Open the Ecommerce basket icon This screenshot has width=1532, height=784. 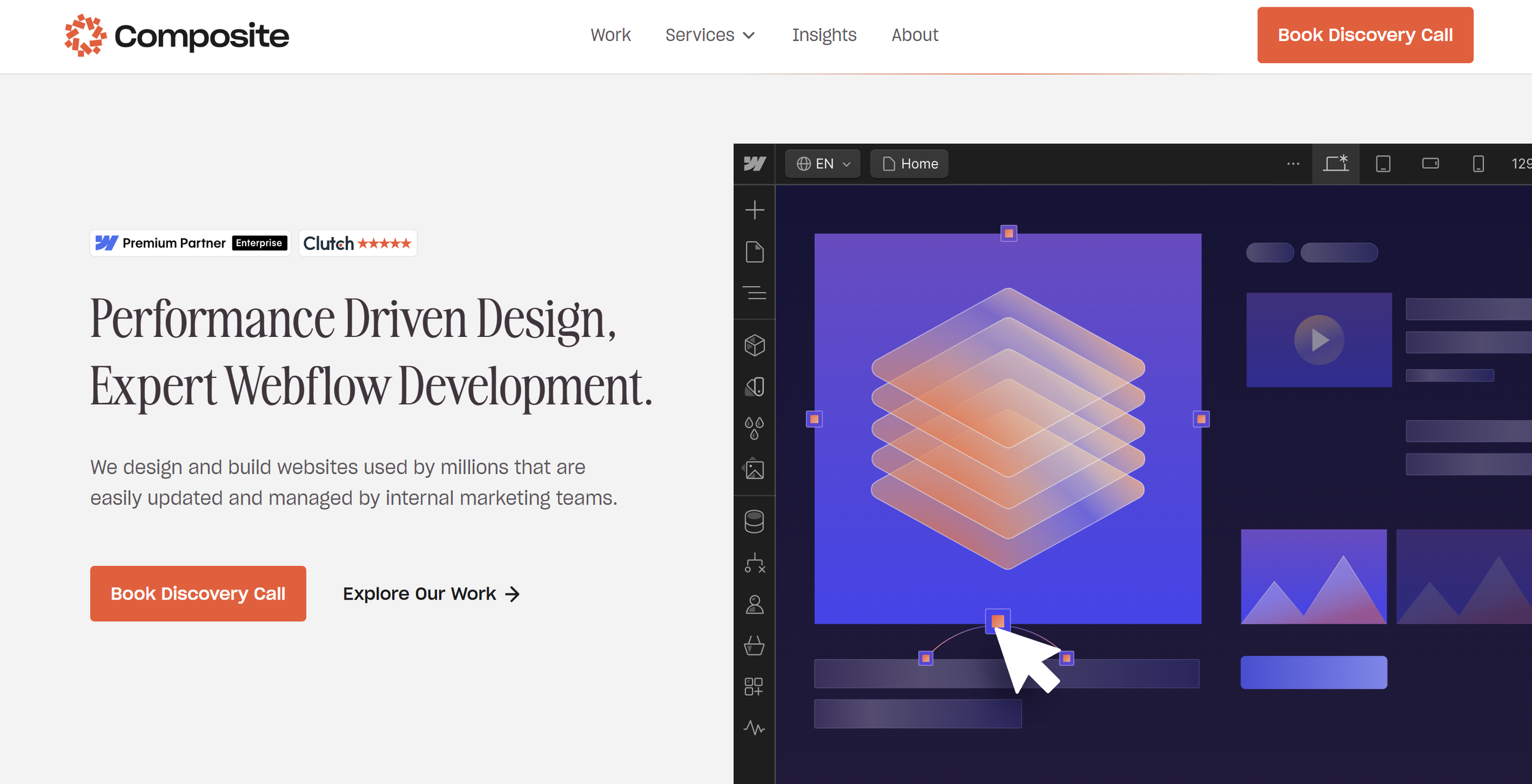(754, 646)
